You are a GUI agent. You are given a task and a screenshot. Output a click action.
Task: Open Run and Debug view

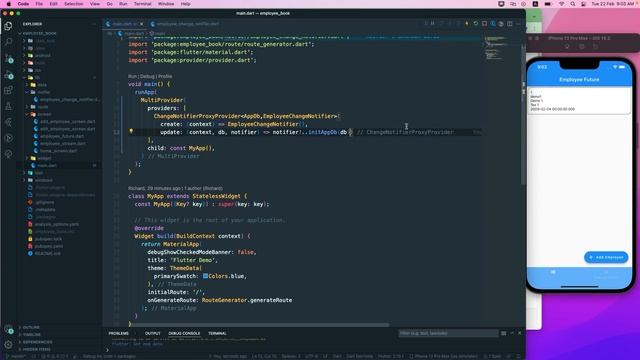[x=8, y=75]
